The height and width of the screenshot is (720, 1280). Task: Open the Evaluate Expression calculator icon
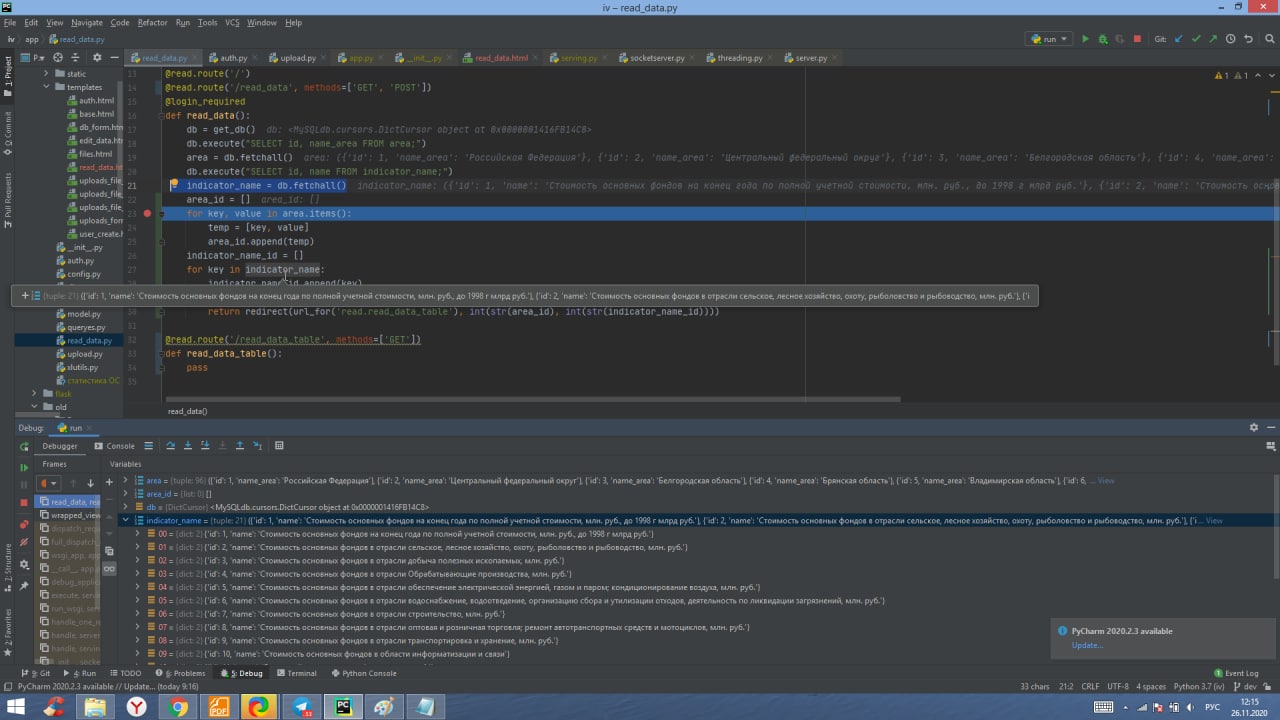(x=279, y=445)
